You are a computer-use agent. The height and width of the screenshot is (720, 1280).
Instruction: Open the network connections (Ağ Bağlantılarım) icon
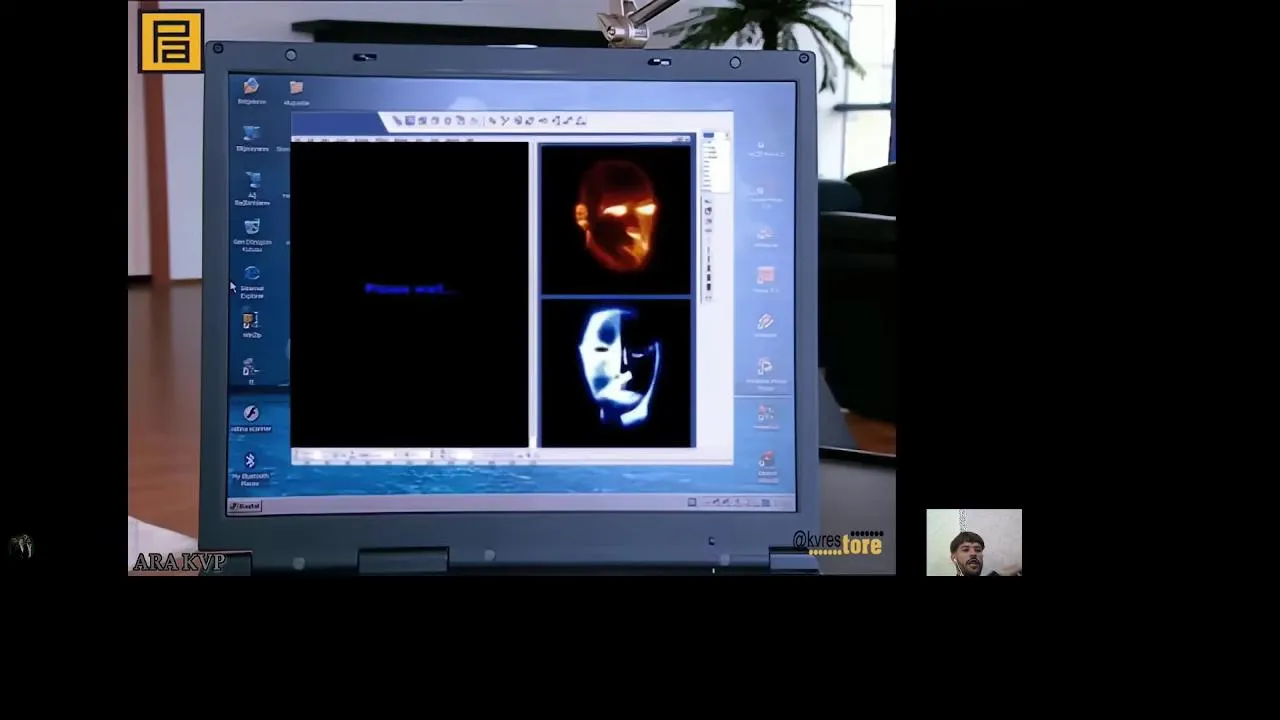coord(252,188)
